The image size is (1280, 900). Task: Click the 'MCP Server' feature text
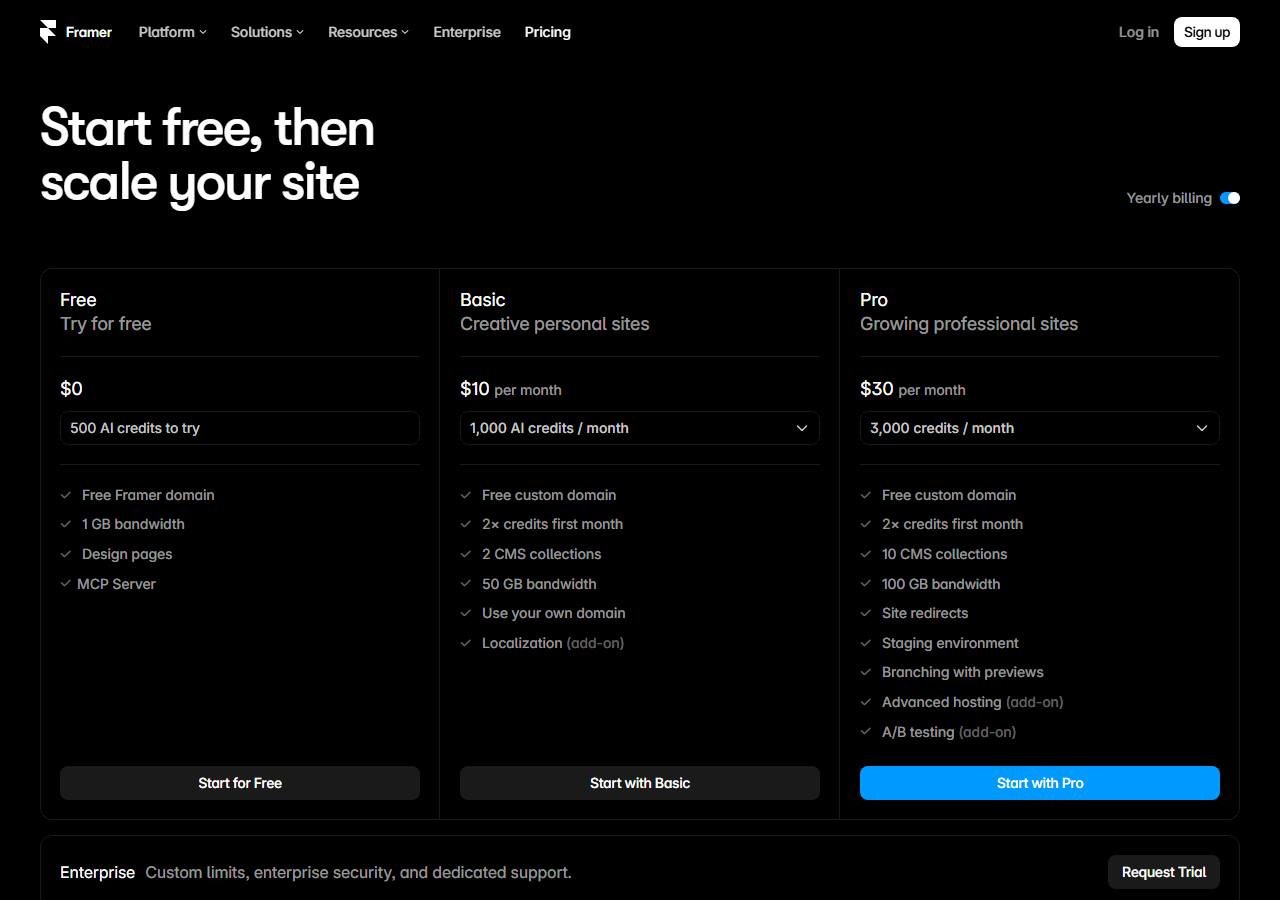(x=116, y=584)
